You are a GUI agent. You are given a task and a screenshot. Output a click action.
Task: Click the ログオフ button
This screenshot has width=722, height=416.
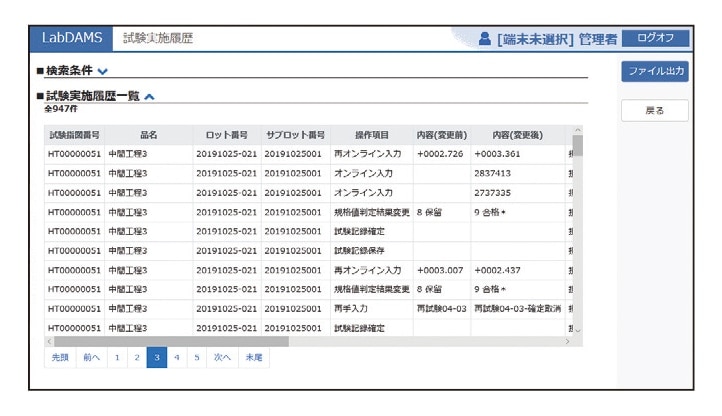655,38
